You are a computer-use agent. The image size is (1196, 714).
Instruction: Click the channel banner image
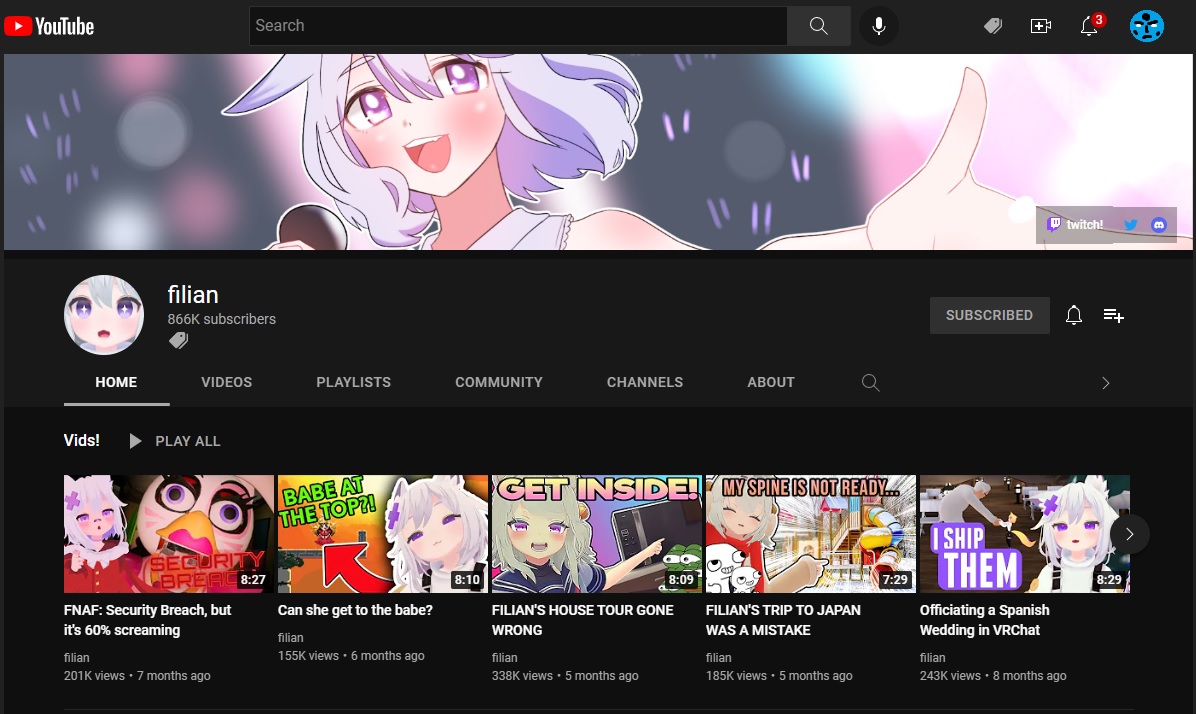(597, 152)
